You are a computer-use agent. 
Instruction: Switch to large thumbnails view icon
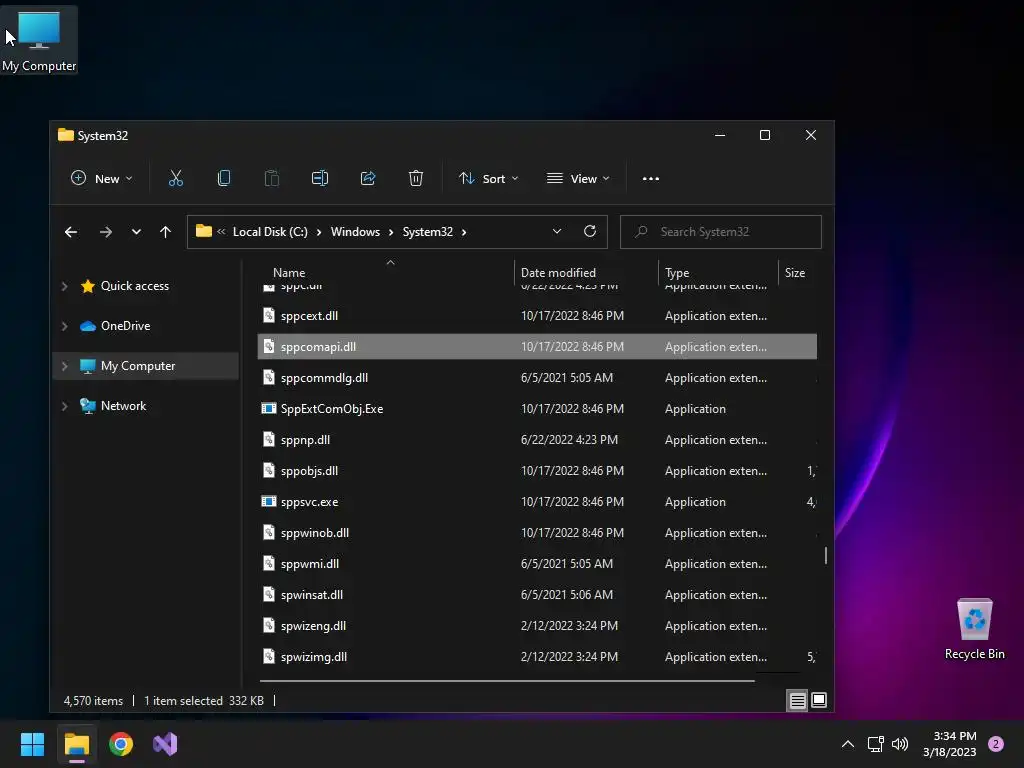(x=819, y=701)
